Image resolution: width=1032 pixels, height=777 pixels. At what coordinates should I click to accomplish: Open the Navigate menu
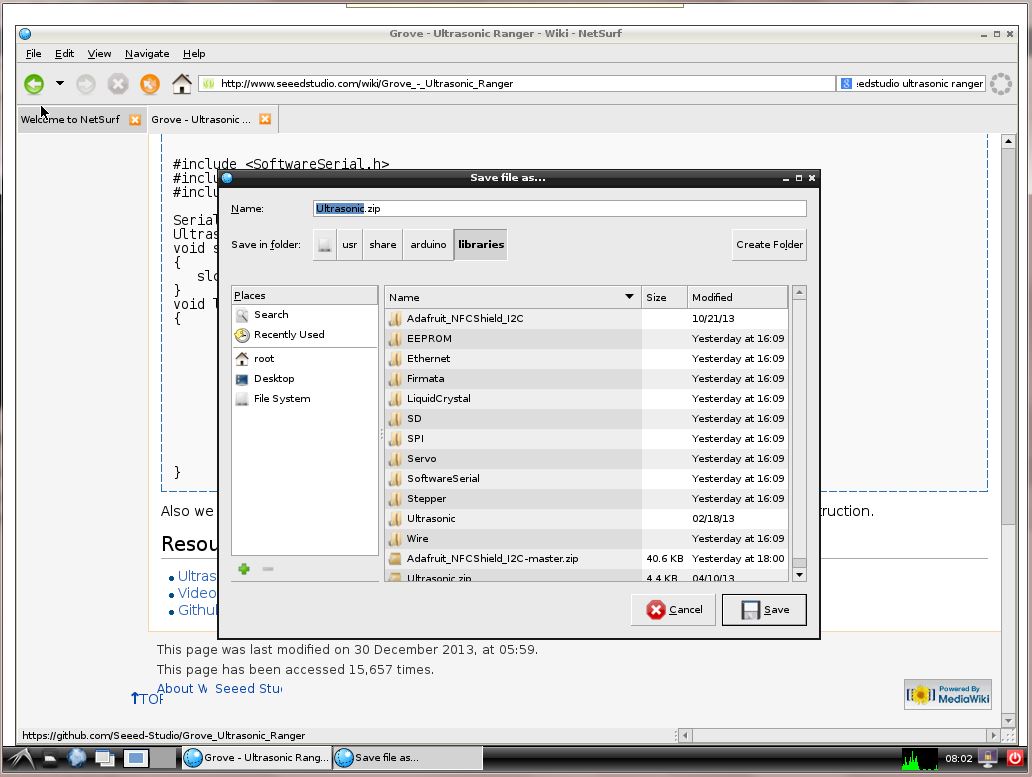point(147,54)
